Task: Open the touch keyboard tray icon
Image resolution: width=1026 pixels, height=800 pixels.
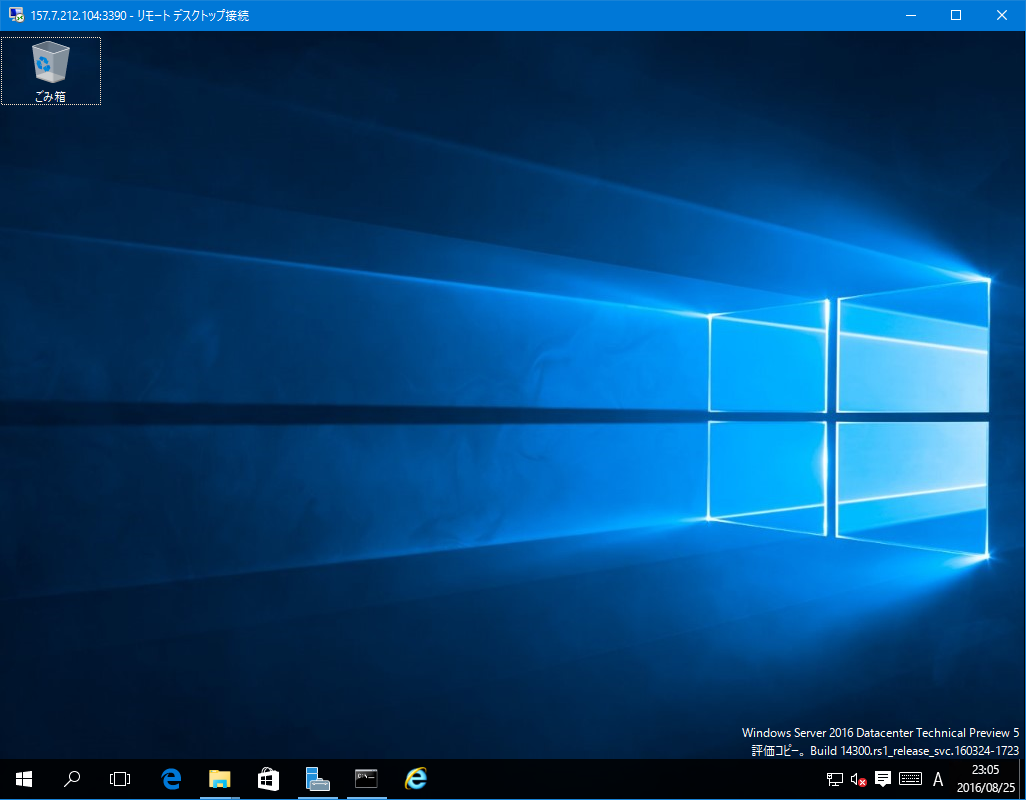Action: tap(910, 779)
